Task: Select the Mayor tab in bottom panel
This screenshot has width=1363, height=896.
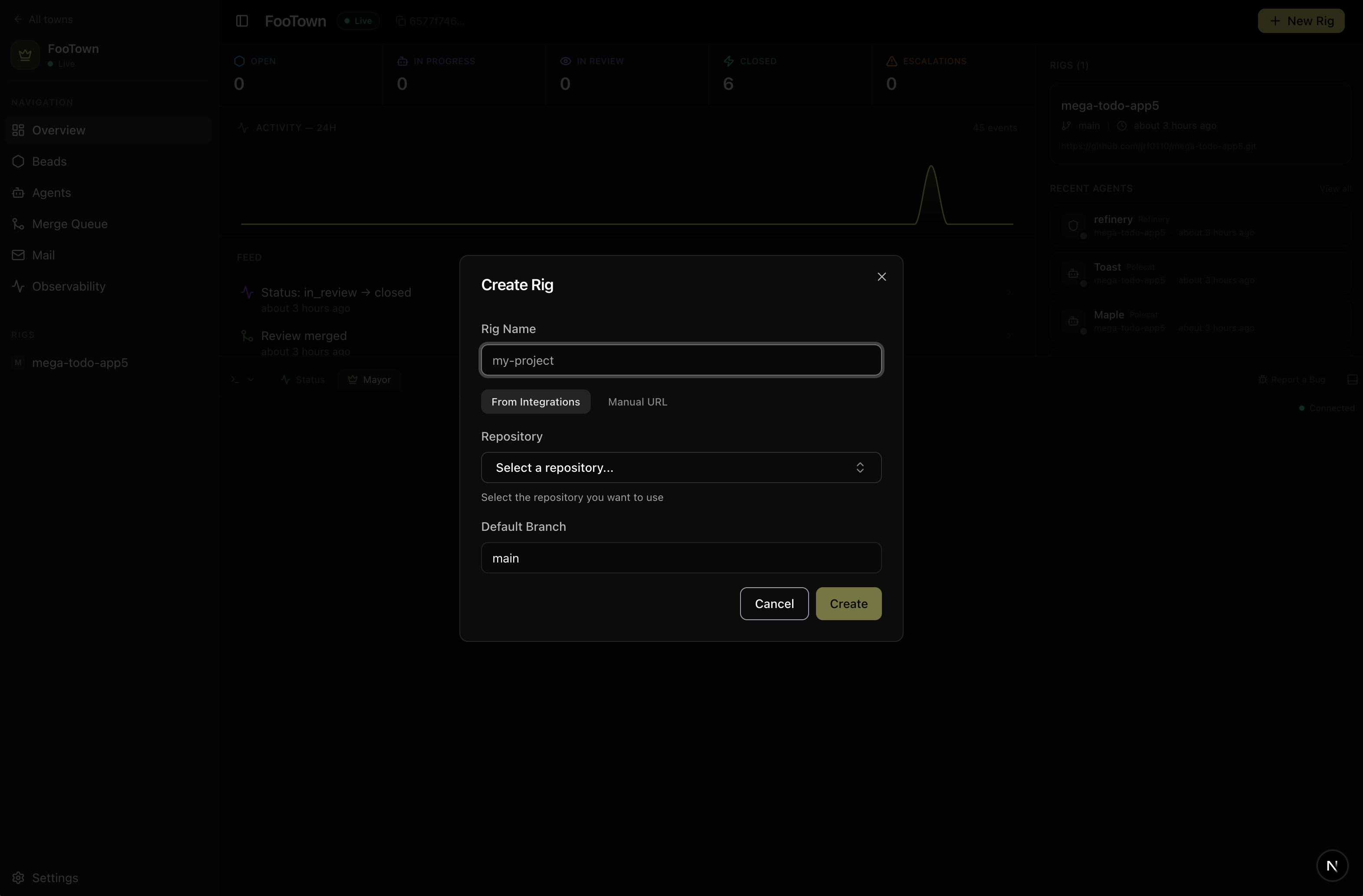Action: pos(370,379)
